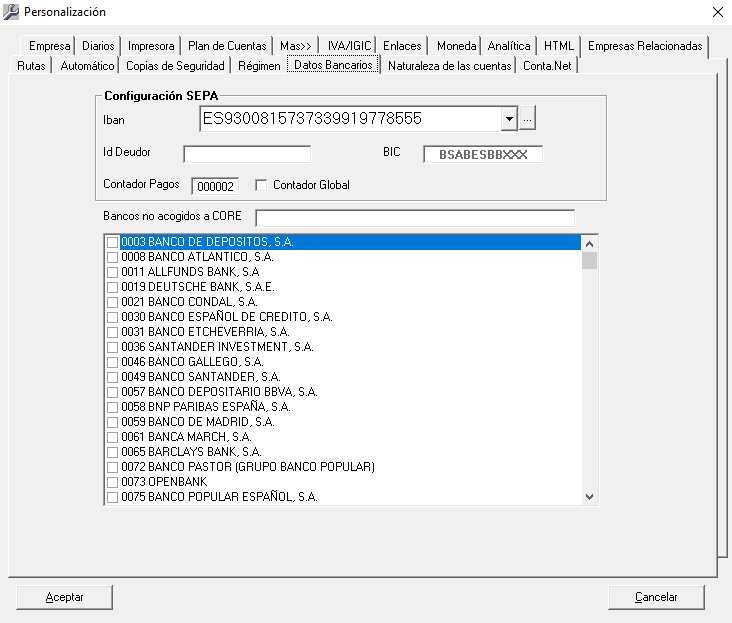The height and width of the screenshot is (623, 732).
Task: Check 0049 BANCO SANTANDER checkbox
Action: [x=112, y=377]
